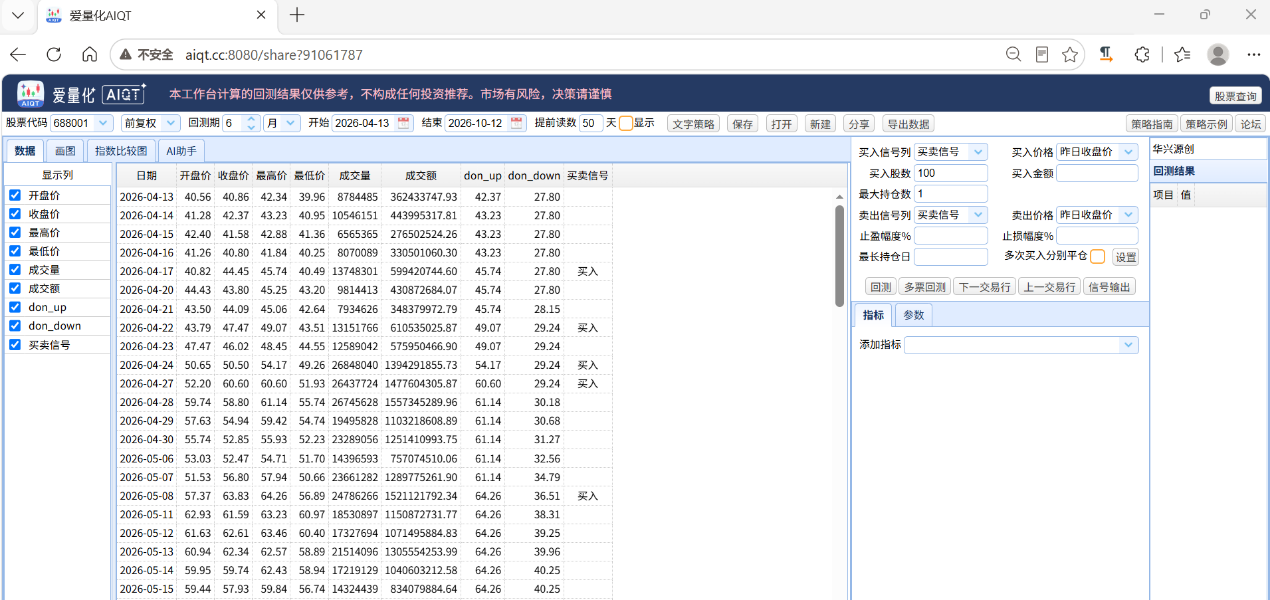The width and height of the screenshot is (1270, 600).
Task: Switch to the AI助手 tab
Action: tap(181, 151)
